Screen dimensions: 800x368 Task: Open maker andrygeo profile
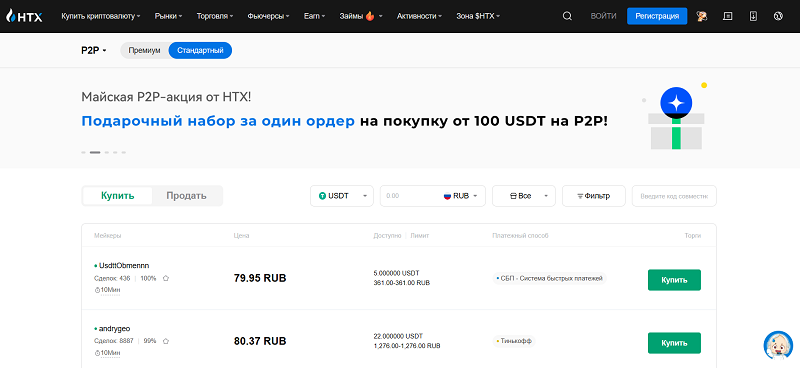[x=115, y=329]
